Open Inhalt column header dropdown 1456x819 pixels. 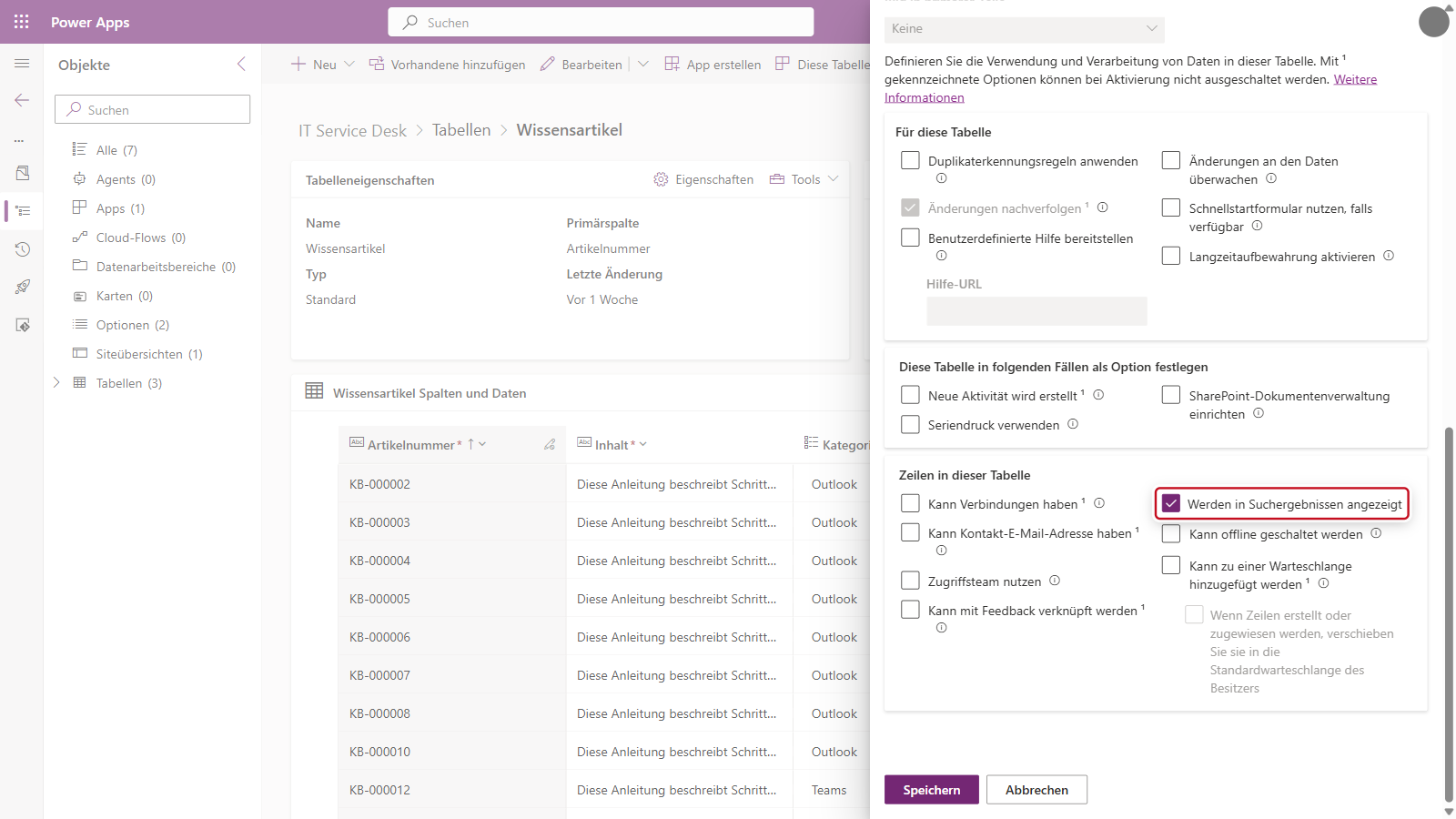click(643, 444)
